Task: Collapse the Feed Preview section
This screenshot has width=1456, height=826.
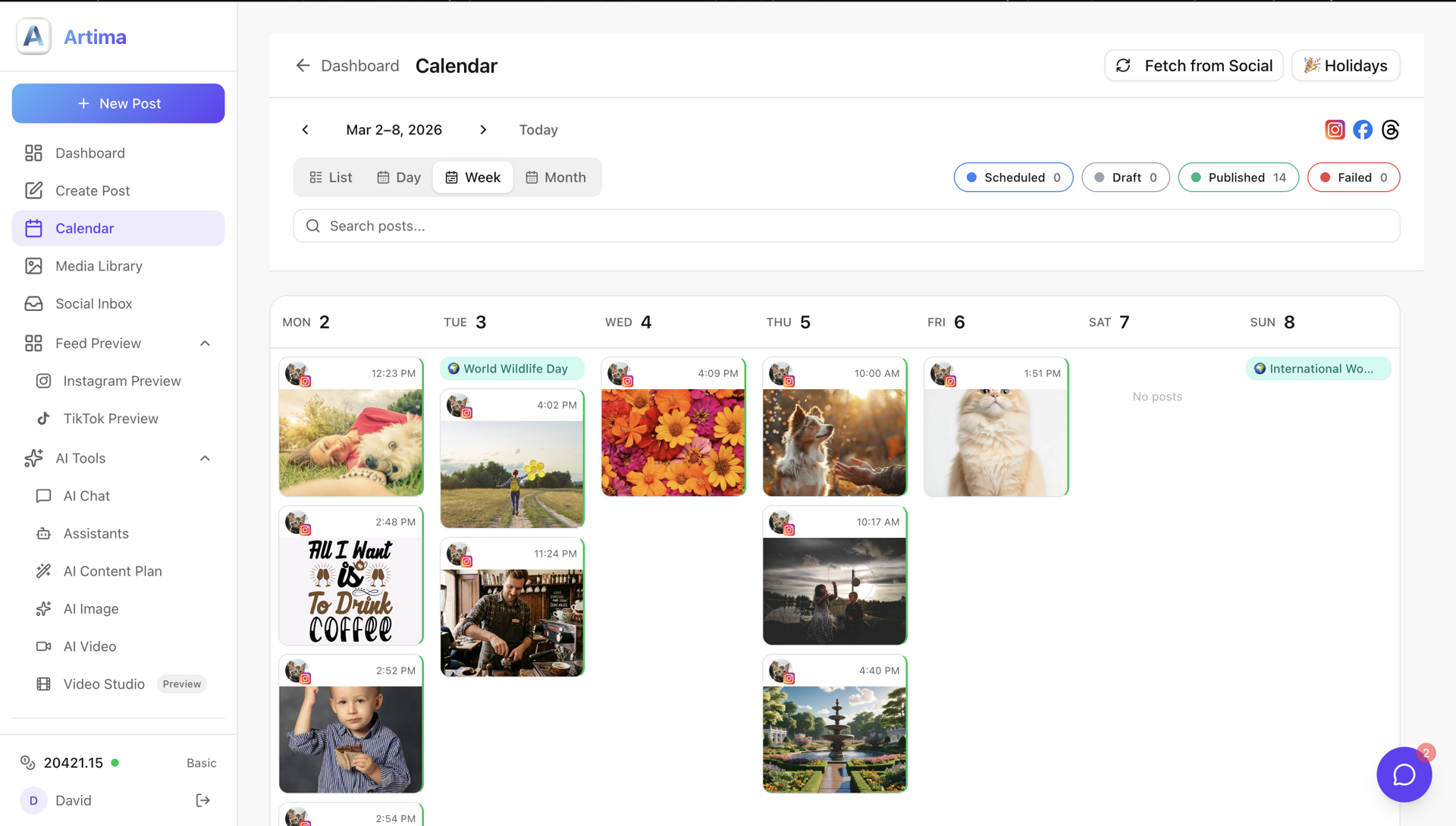Action: (x=205, y=344)
